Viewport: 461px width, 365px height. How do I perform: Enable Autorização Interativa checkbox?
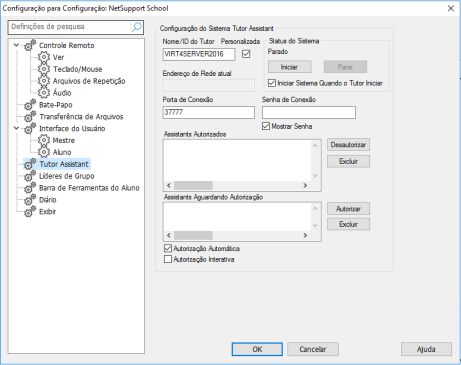coord(168,259)
